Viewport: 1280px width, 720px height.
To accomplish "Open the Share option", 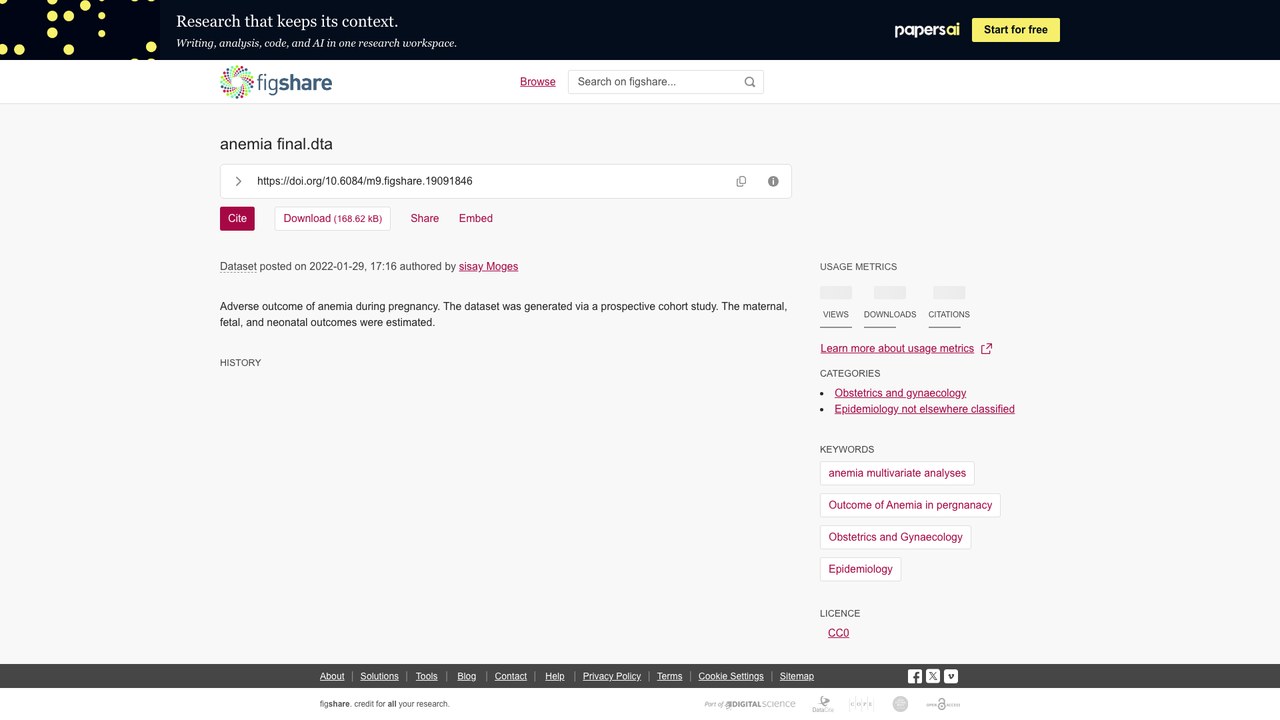I will (425, 218).
